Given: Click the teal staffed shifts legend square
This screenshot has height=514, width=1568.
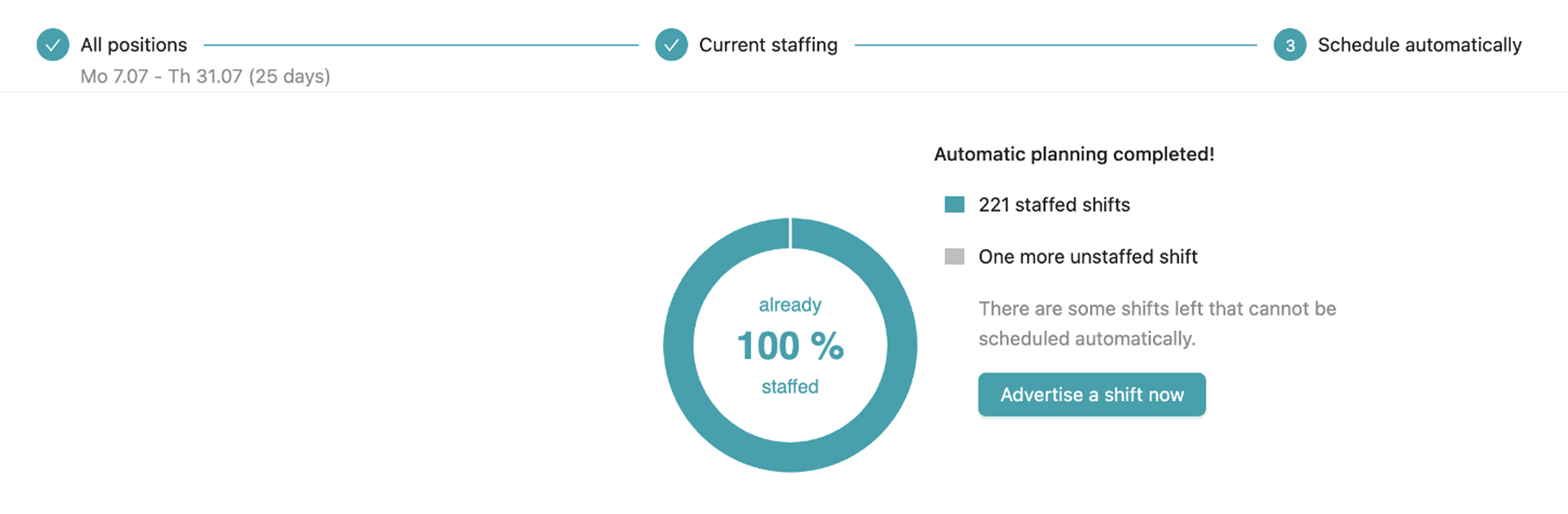Looking at the screenshot, I should (954, 205).
